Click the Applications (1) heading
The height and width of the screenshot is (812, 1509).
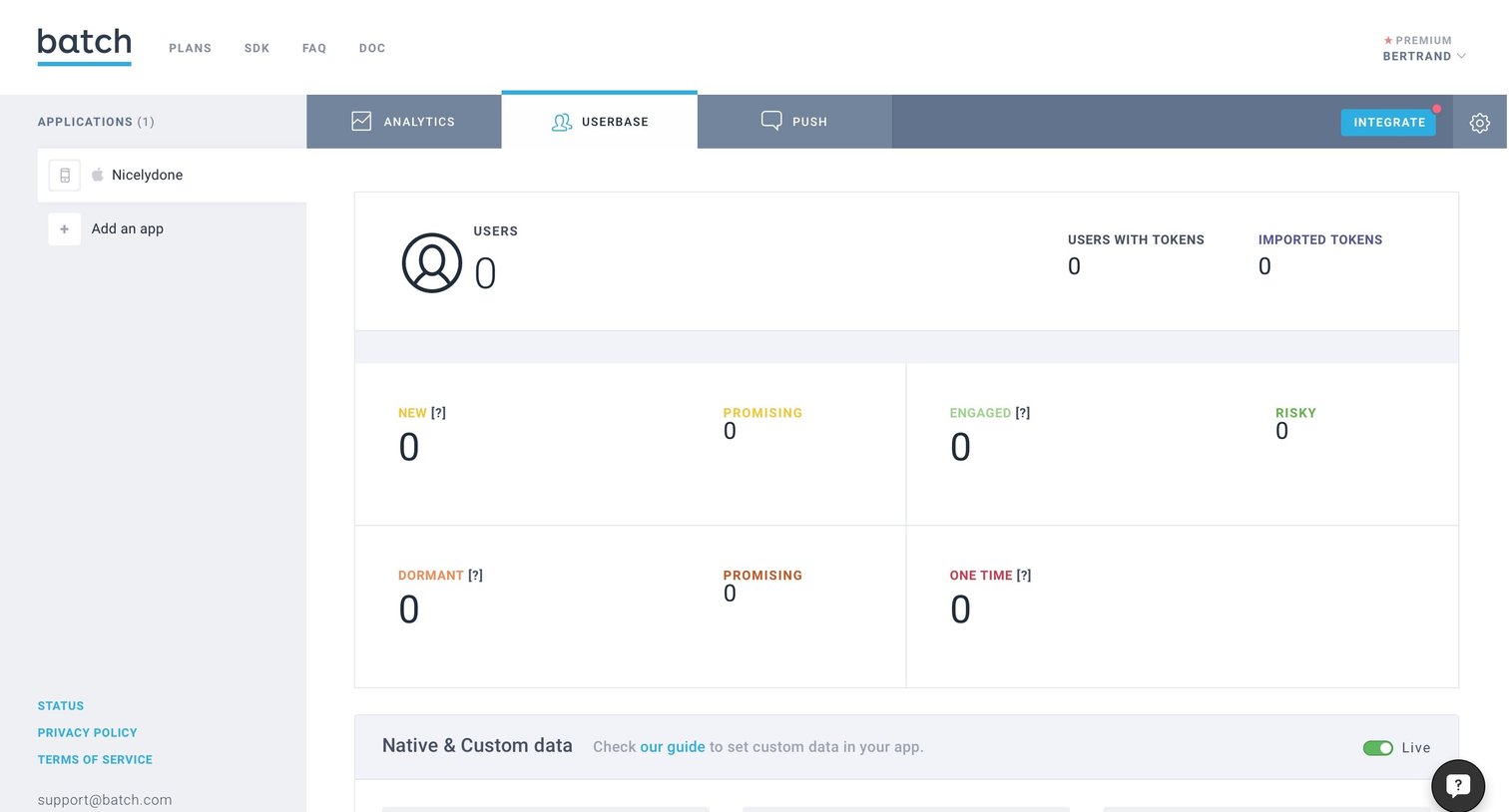click(x=96, y=122)
